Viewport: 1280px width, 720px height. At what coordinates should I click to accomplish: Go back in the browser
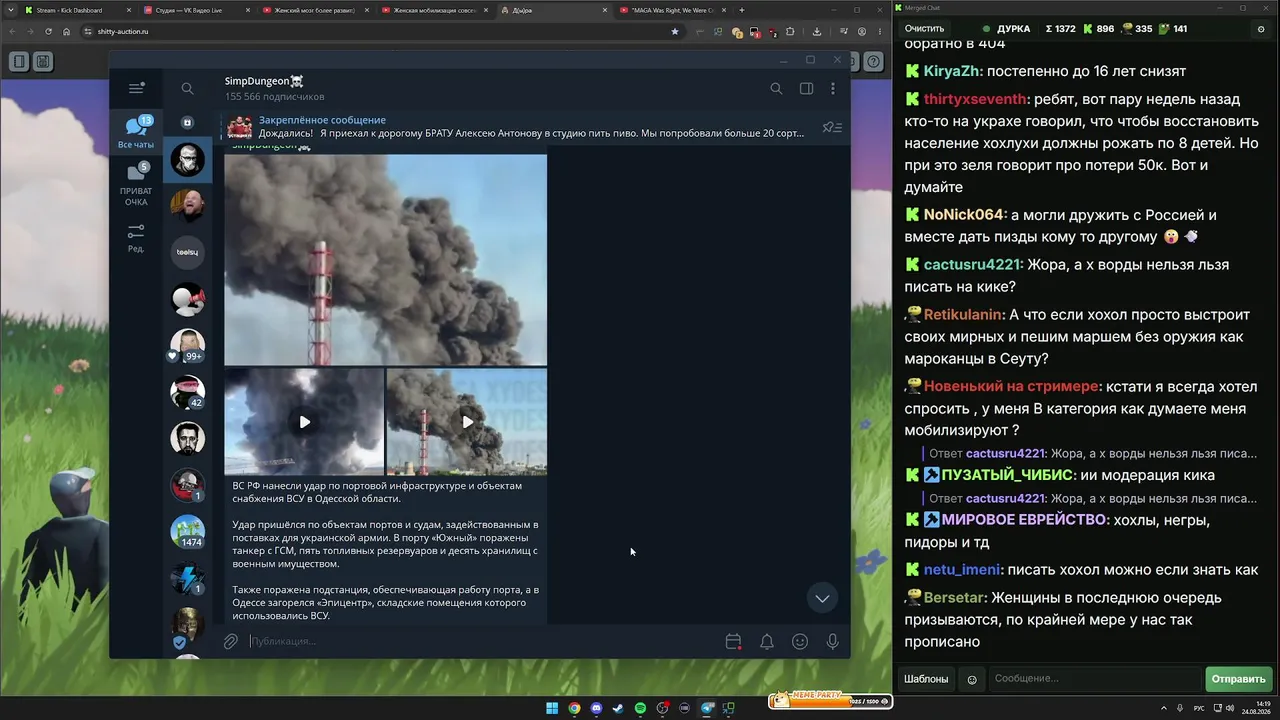click(x=11, y=31)
